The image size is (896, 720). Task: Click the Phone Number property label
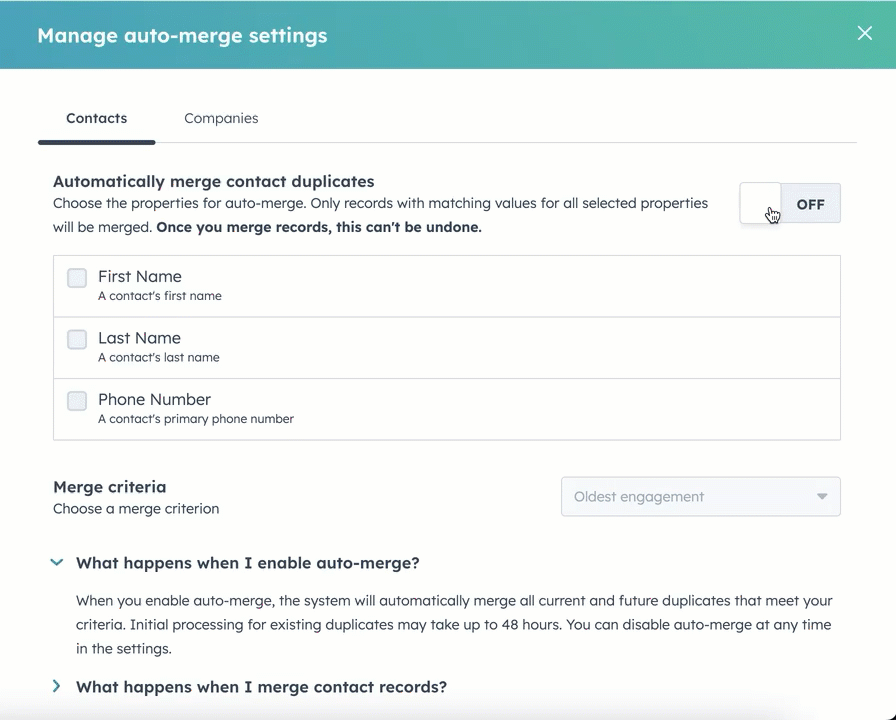click(154, 399)
